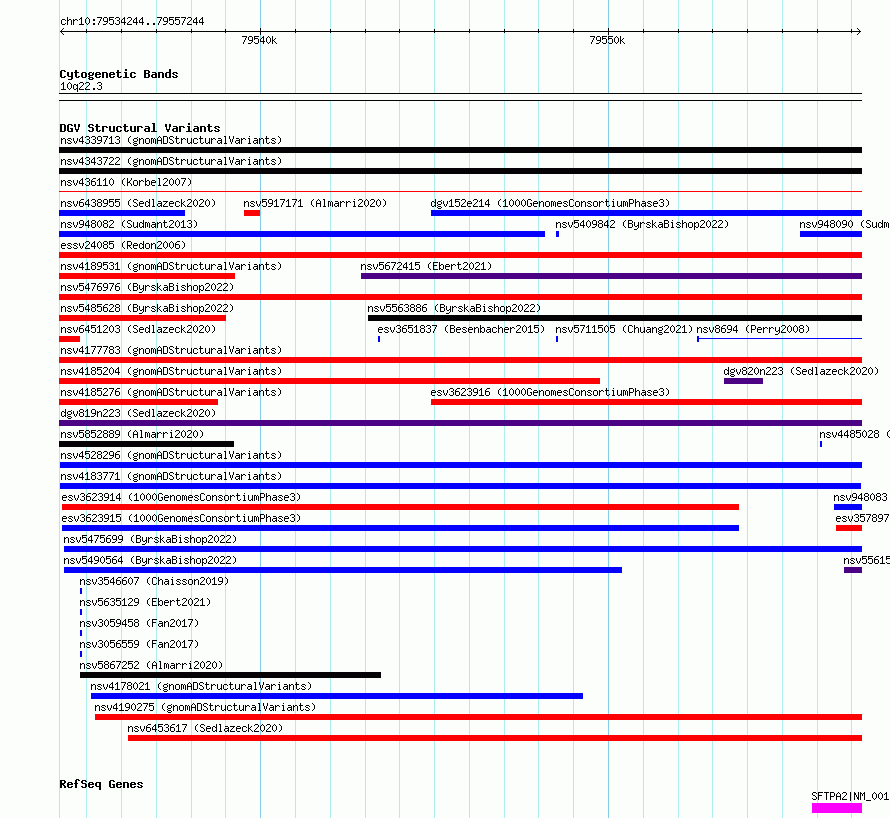
Task: Open the nsv3056559 Fan2017 label
Action: coord(139,644)
